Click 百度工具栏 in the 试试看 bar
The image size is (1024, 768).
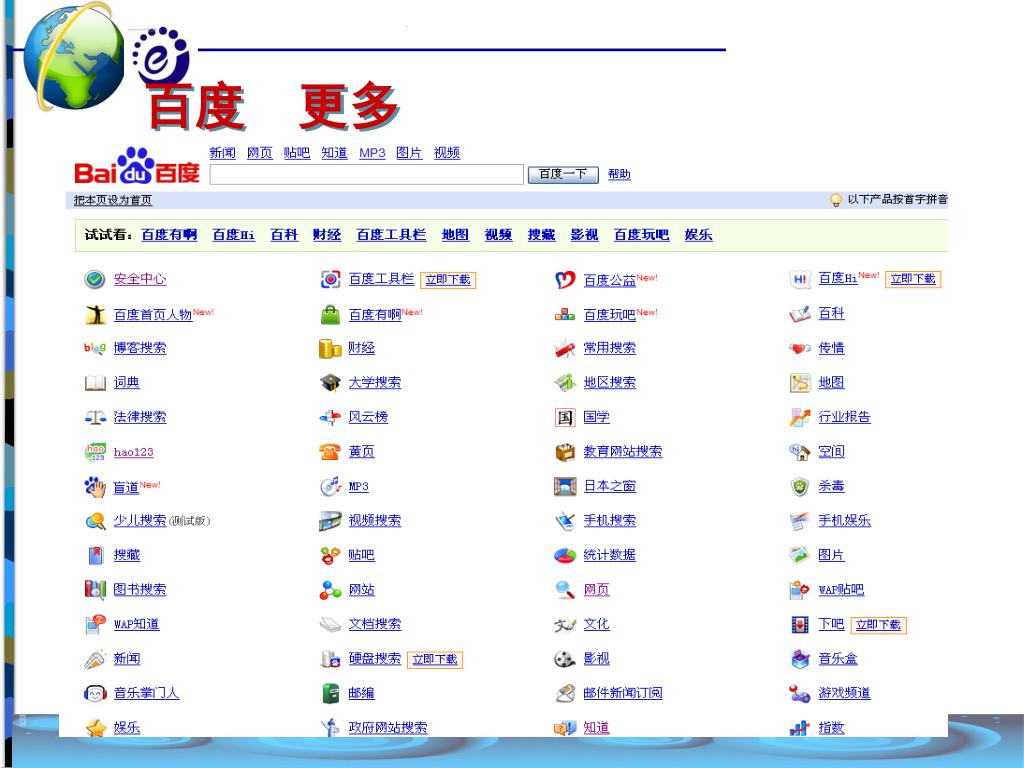(x=391, y=235)
